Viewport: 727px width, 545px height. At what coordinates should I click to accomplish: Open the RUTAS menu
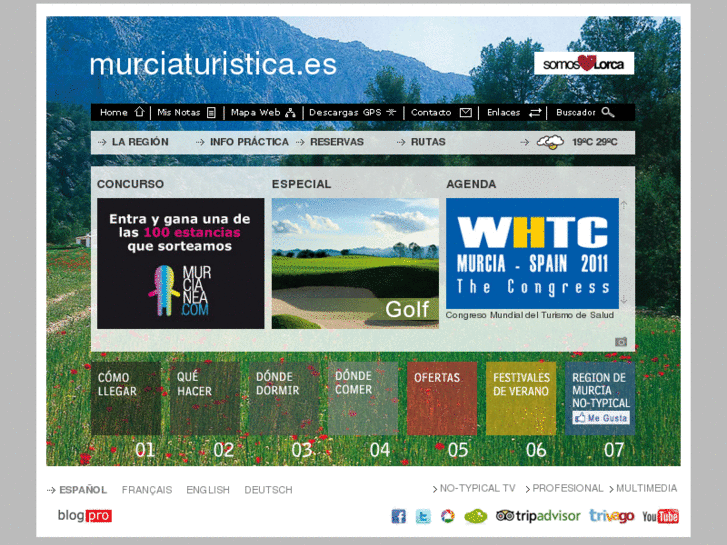tap(428, 142)
